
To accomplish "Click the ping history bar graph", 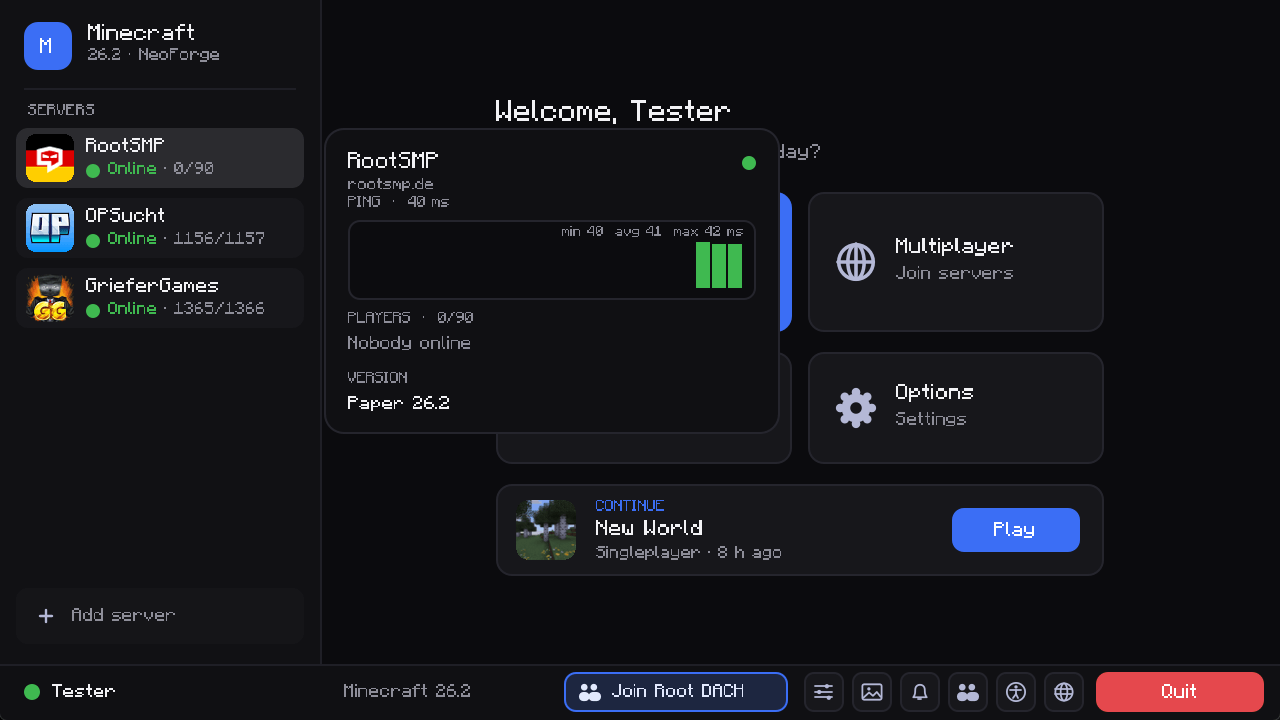I will point(552,260).
